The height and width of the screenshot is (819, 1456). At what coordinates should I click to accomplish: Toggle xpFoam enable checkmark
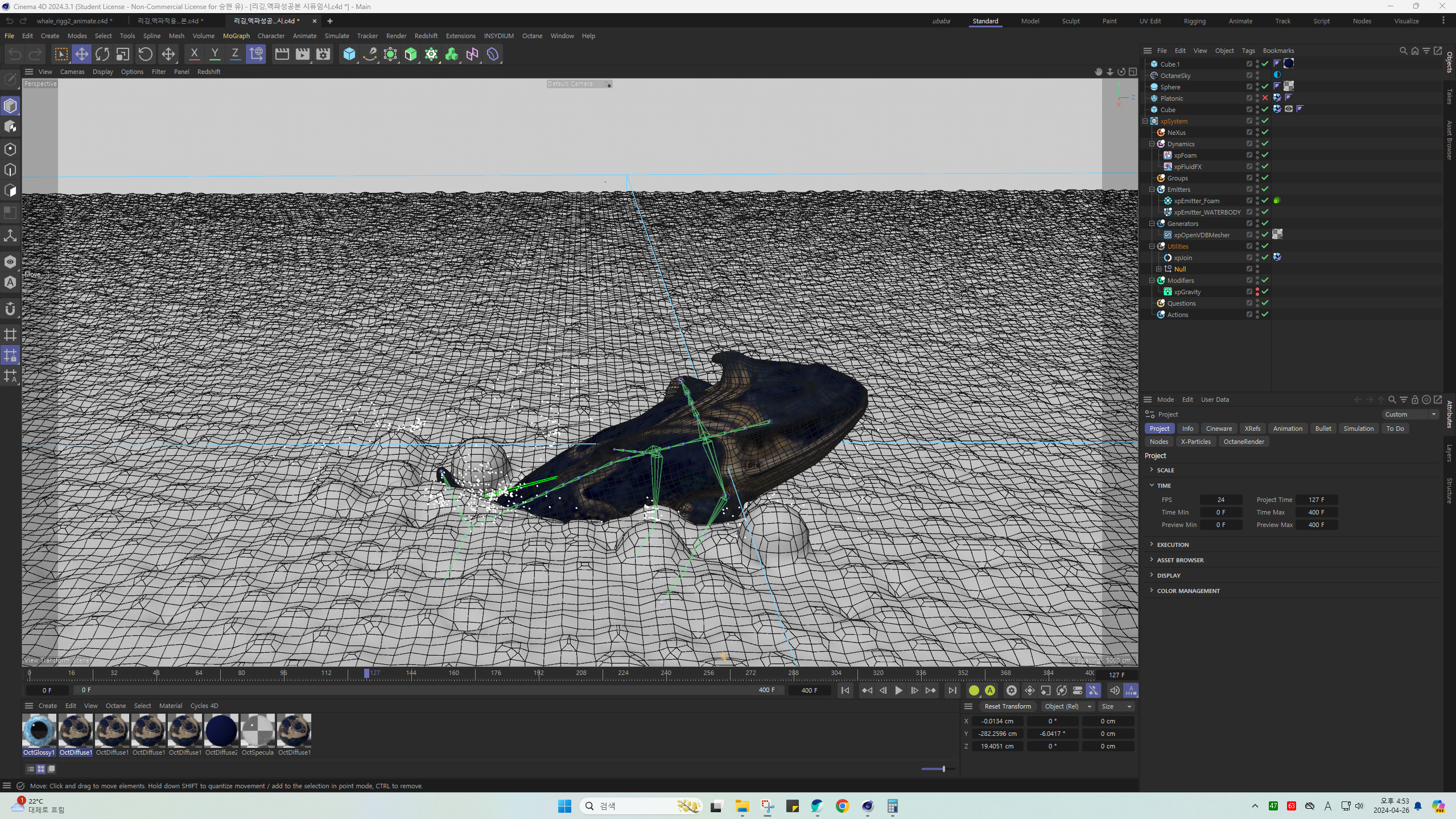1265,155
